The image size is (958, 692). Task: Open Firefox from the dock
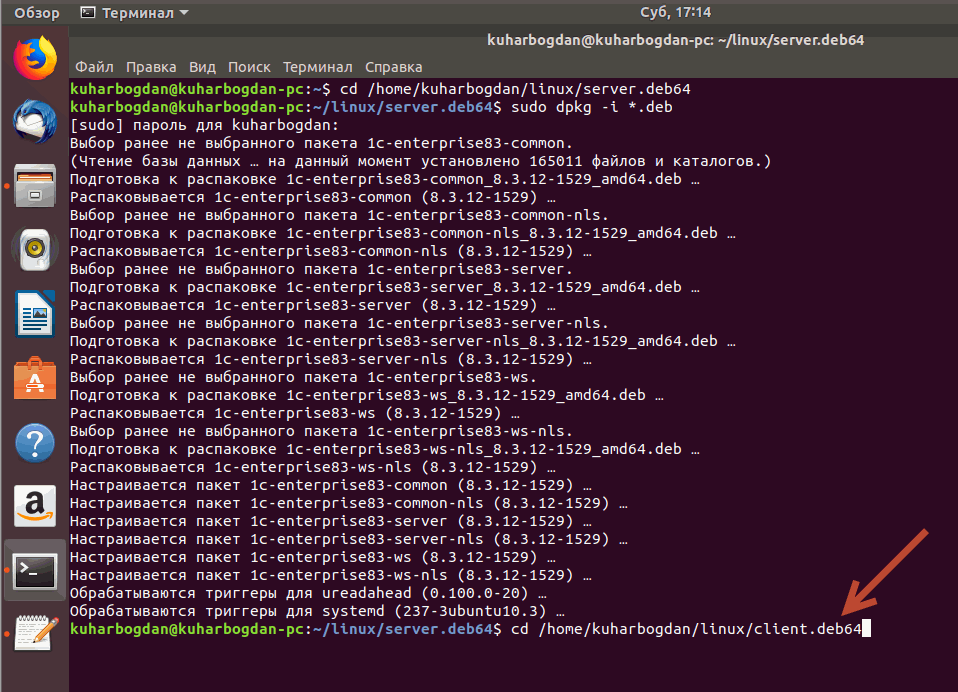(x=34, y=57)
